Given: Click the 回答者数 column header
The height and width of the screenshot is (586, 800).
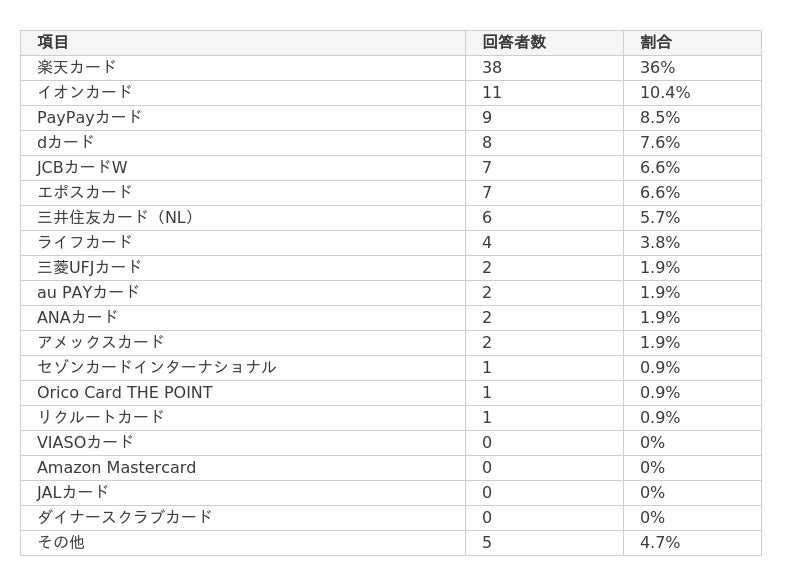Looking at the screenshot, I should click(x=514, y=42).
